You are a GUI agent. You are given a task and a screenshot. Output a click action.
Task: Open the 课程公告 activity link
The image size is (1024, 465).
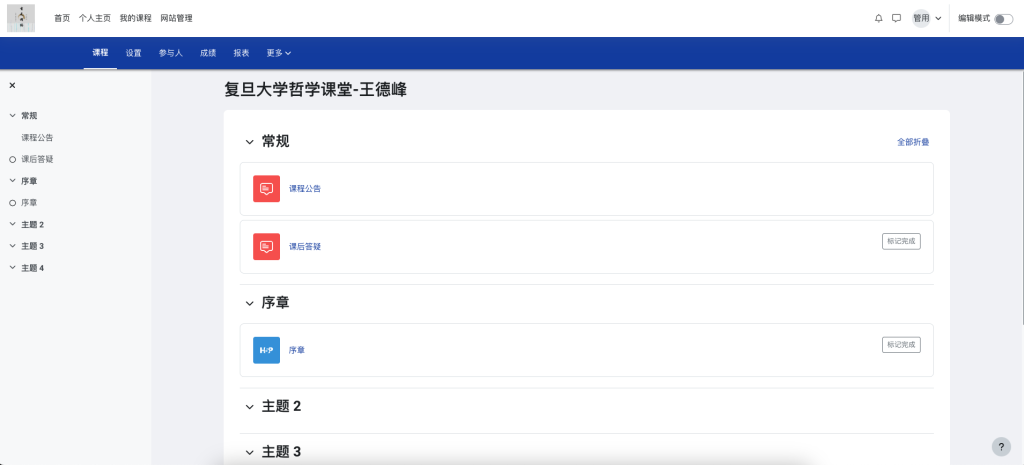[305, 189]
